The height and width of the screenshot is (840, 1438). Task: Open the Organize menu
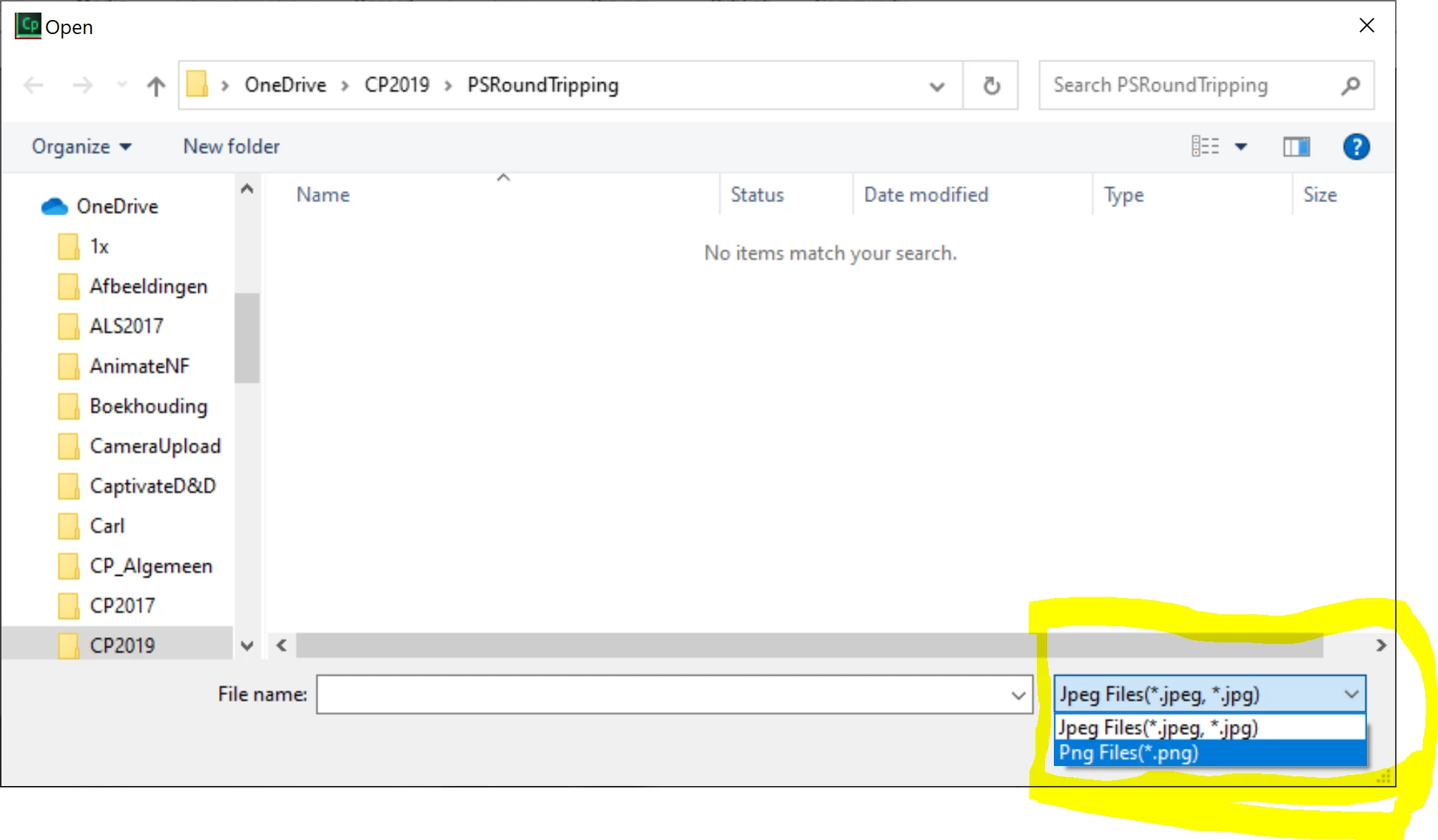pyautogui.click(x=81, y=147)
